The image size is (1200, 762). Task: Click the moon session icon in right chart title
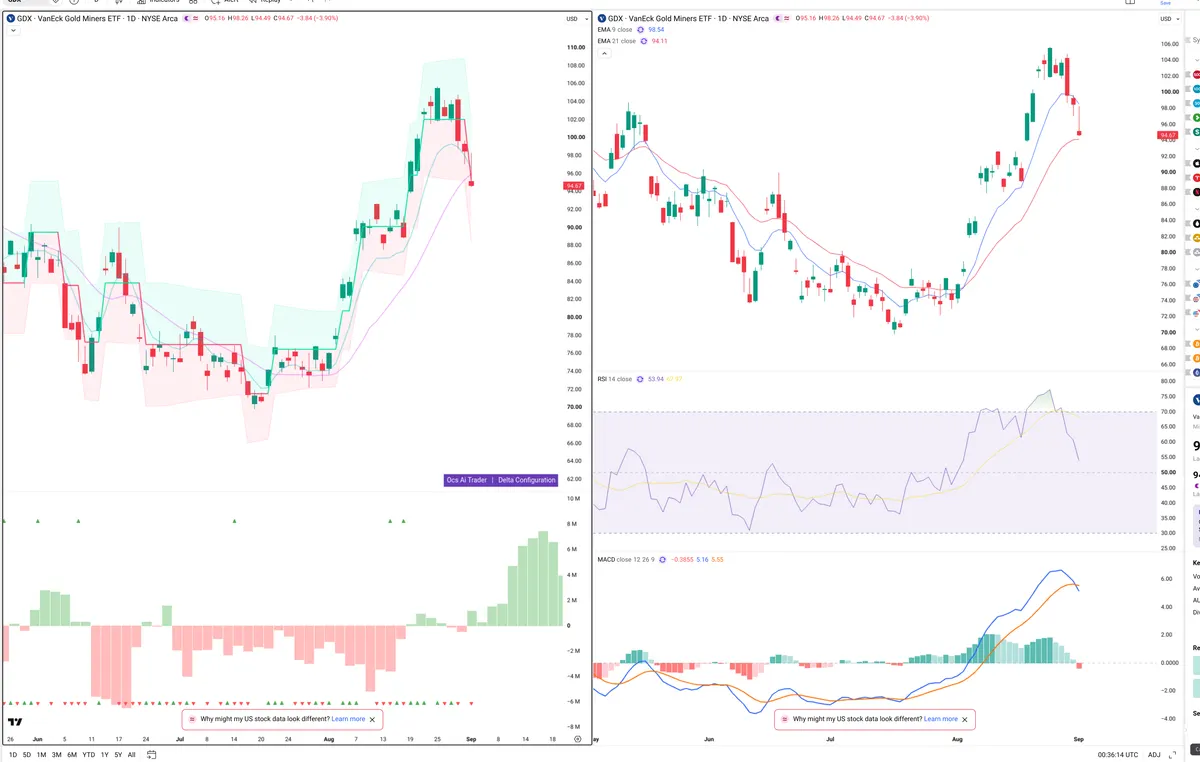[x=779, y=18]
